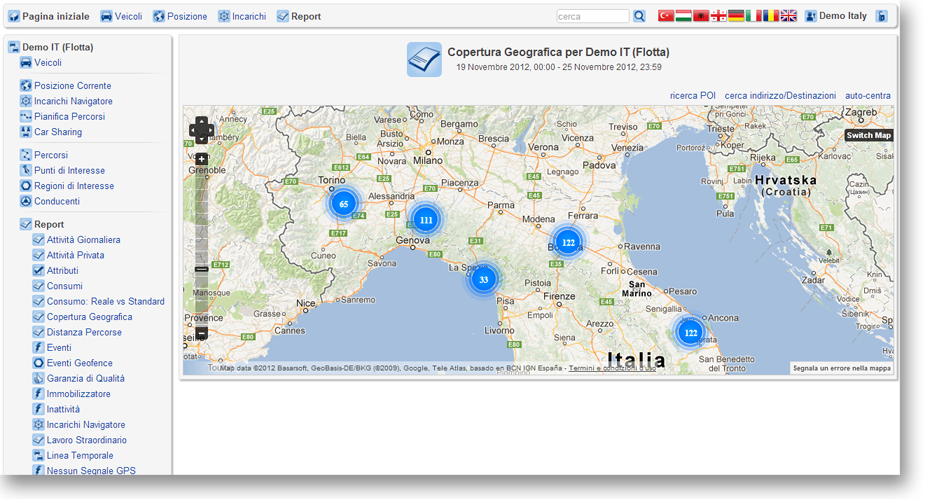Open Copertura Geografica report in sidebar
The height and width of the screenshot is (499, 925).
[x=83, y=317]
